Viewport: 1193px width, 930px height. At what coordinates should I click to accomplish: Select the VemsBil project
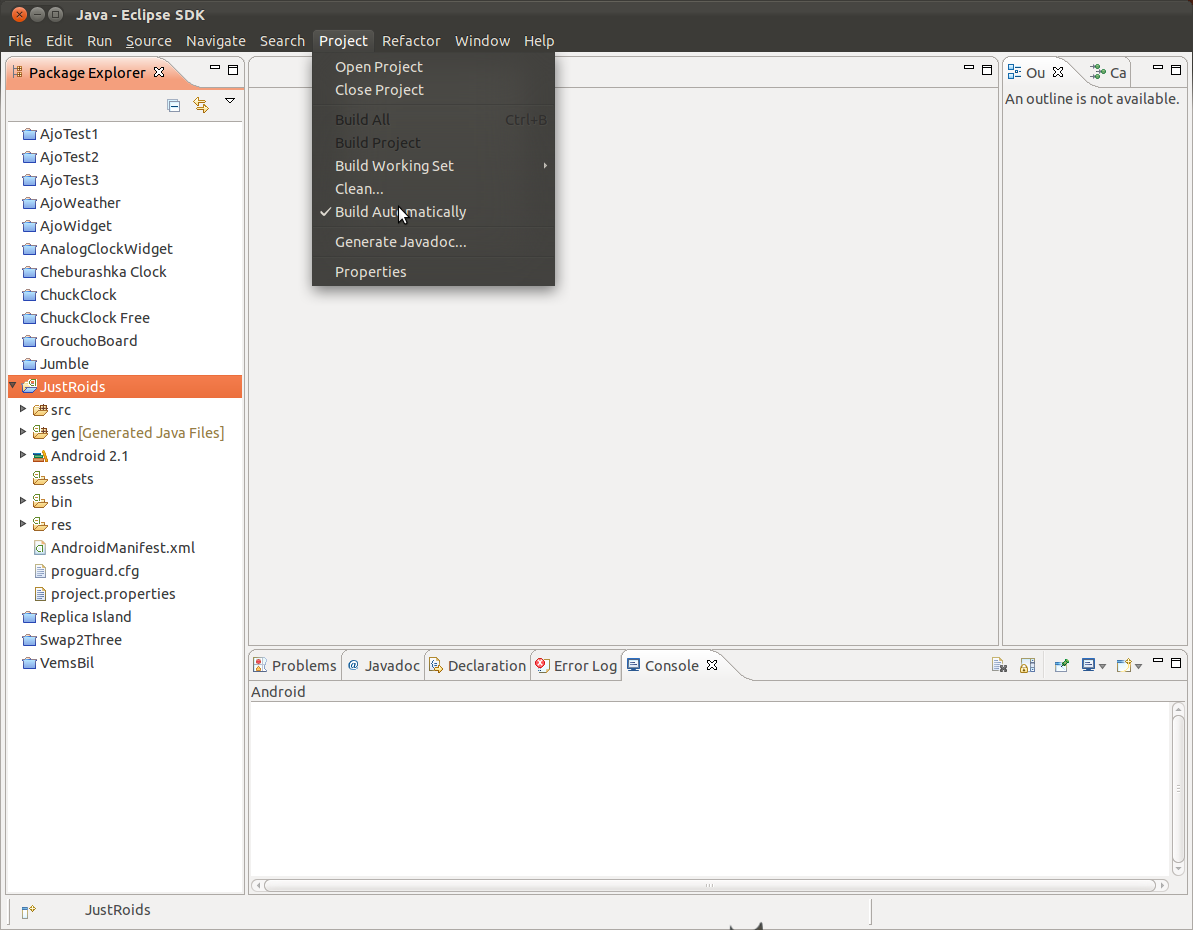tap(58, 663)
